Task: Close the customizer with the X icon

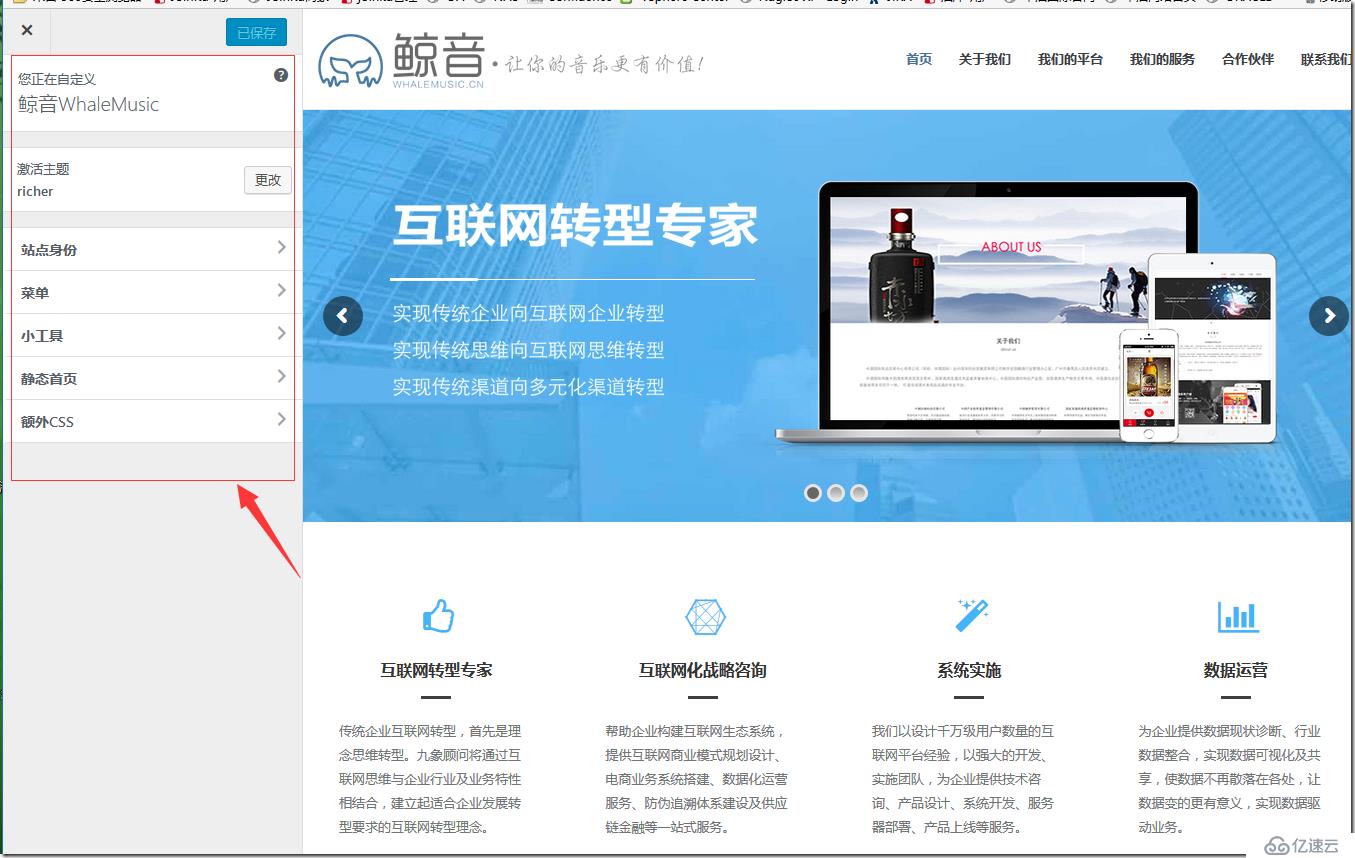Action: [x=27, y=30]
